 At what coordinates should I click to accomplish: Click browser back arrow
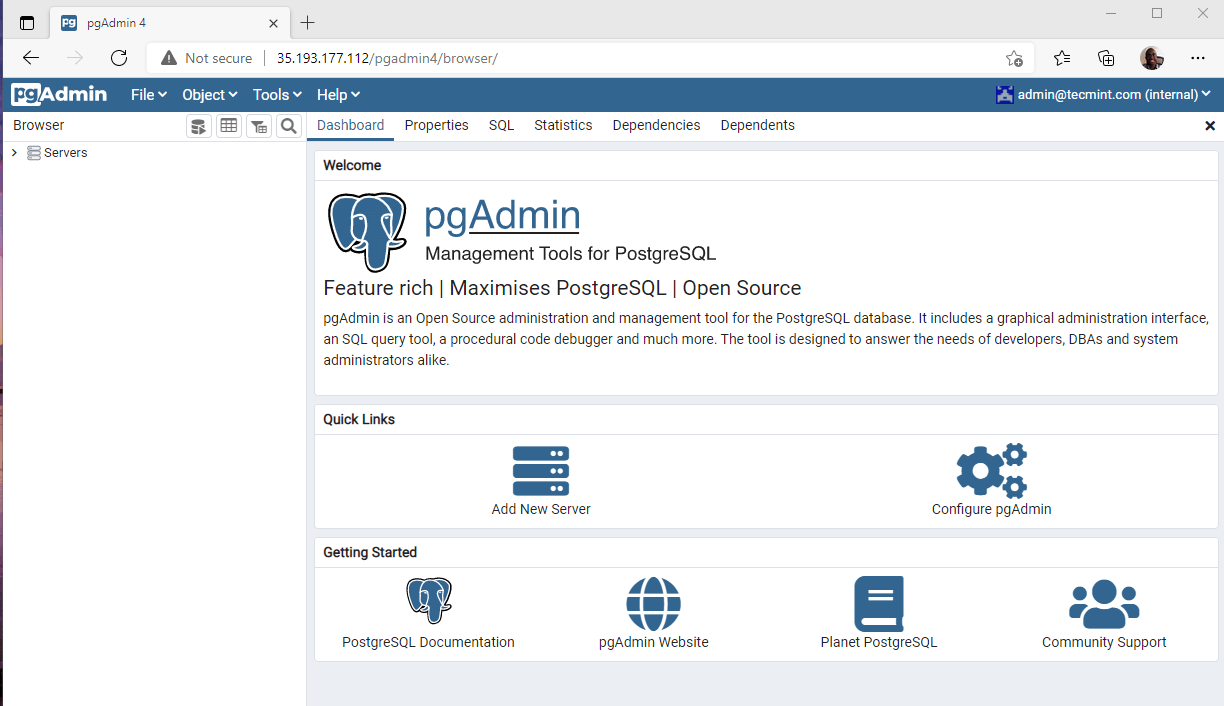point(31,58)
